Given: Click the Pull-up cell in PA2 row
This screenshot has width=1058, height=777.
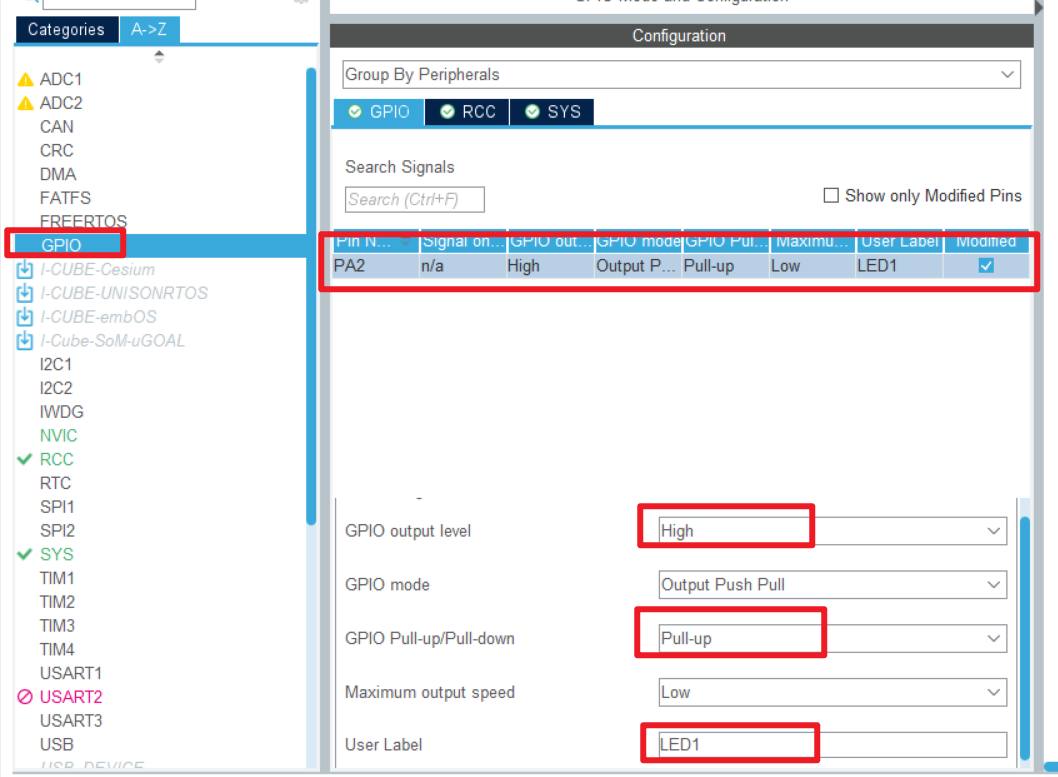Looking at the screenshot, I should (725, 266).
